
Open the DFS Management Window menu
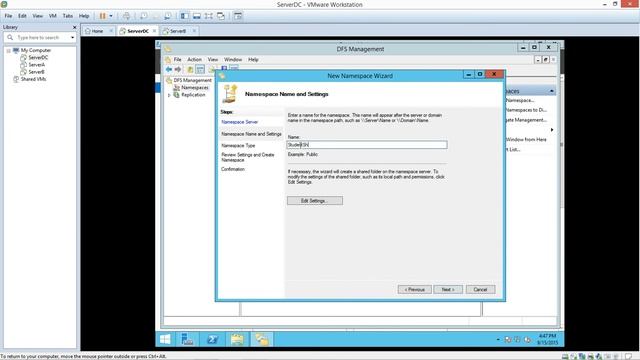point(233,60)
